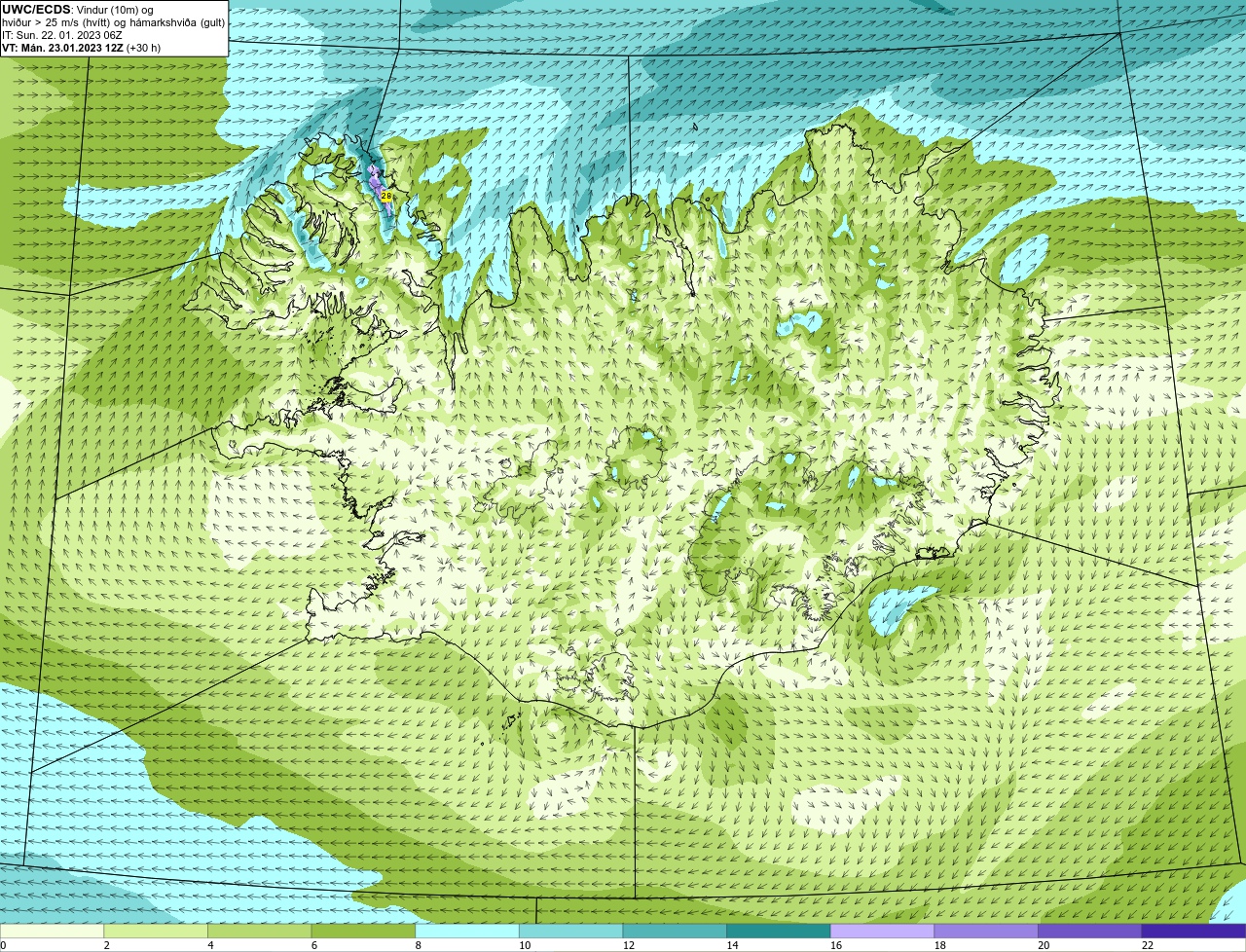Click the 14–16 m/s dark teal swatch
The width and height of the screenshot is (1246, 952).
point(779,931)
